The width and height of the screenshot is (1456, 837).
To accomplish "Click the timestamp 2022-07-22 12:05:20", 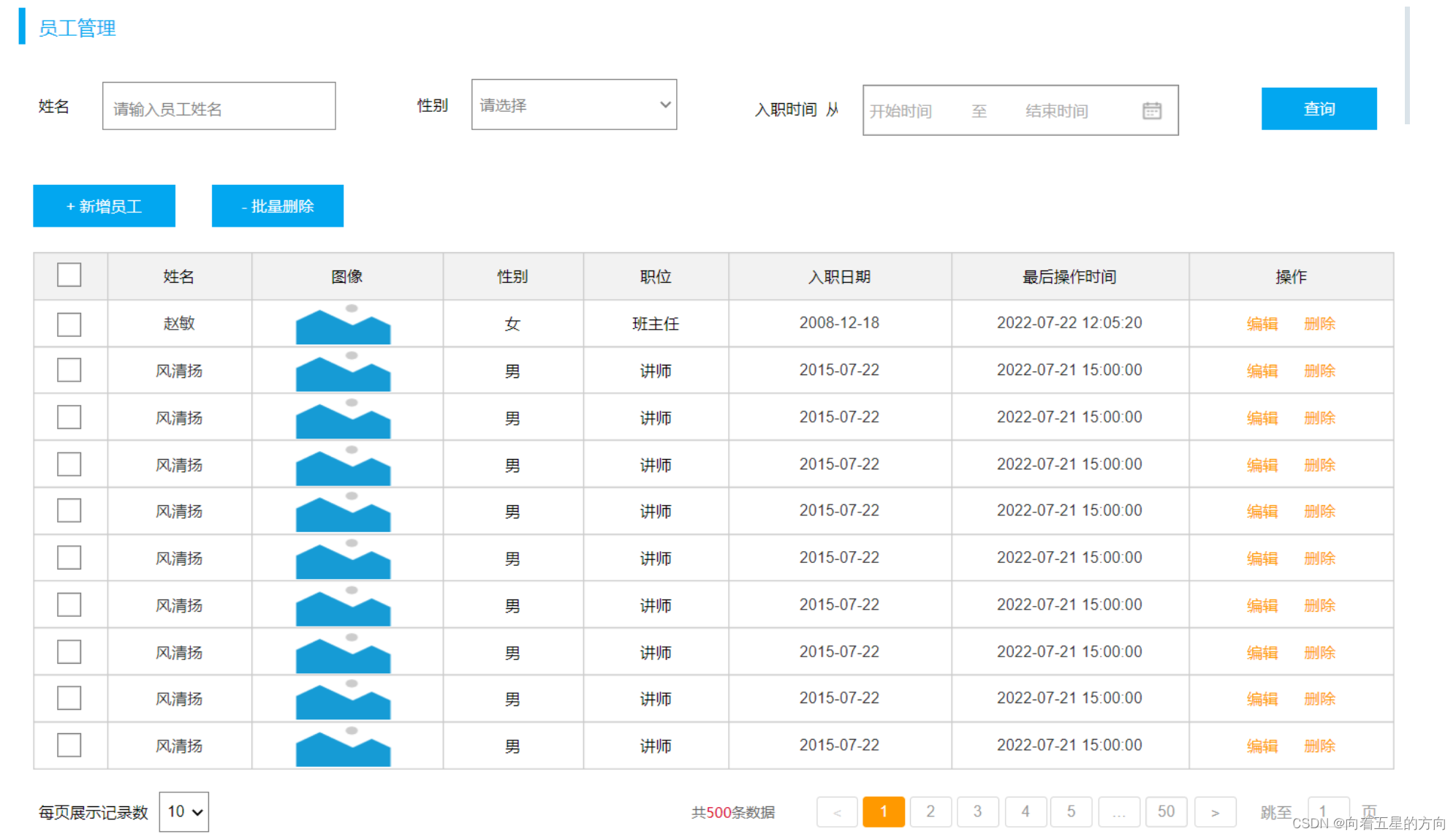I will [x=1069, y=323].
